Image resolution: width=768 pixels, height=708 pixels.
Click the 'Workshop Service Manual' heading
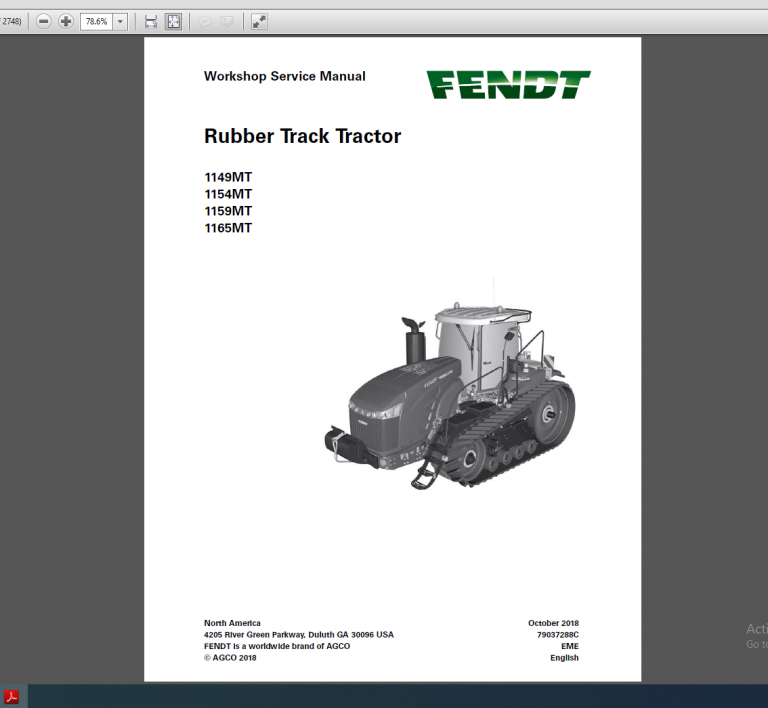tap(285, 76)
